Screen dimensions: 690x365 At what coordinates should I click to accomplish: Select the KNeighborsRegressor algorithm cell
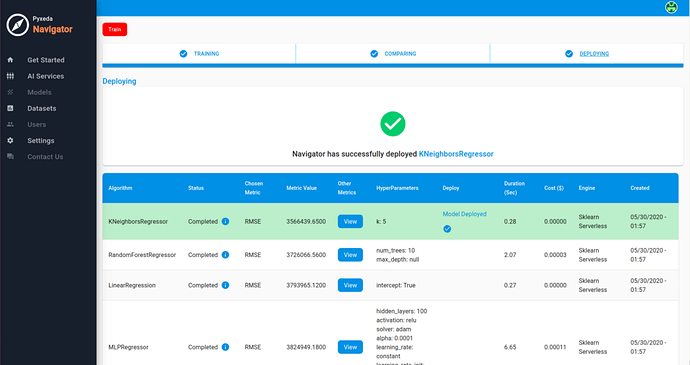point(138,221)
